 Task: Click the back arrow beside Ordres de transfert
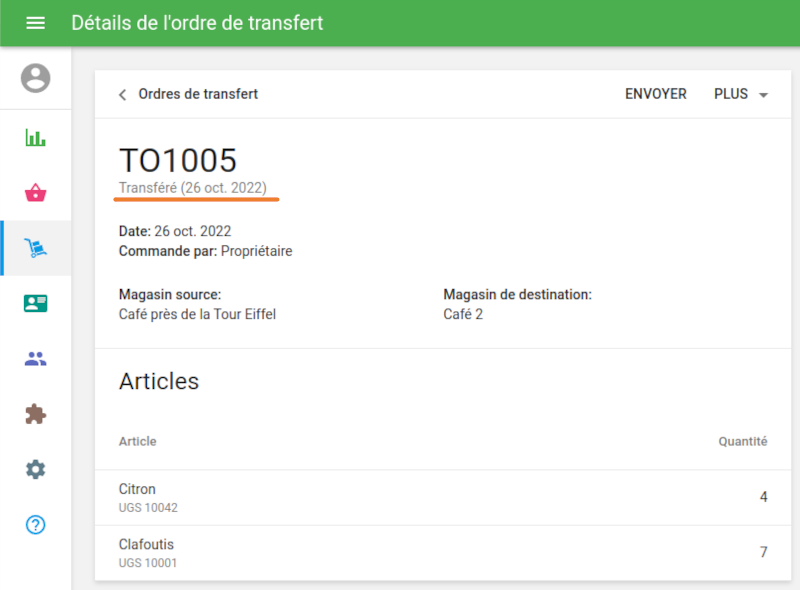click(121, 94)
